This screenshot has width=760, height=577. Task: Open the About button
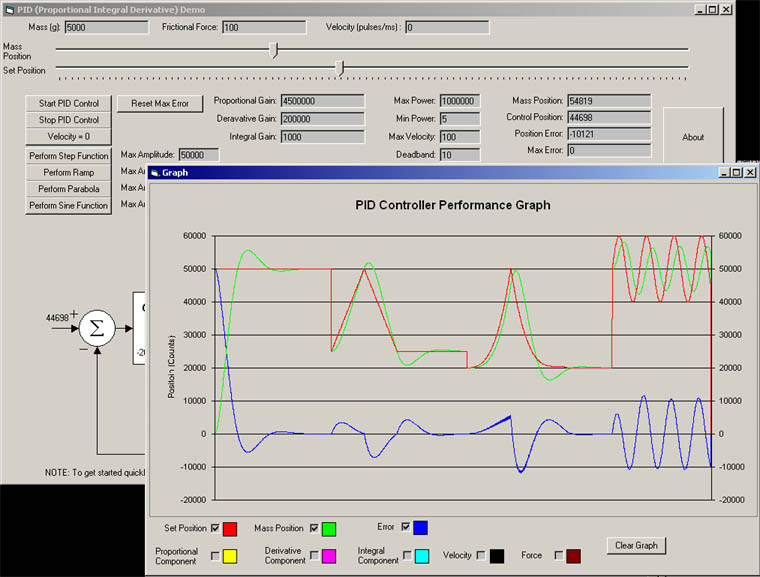coord(693,137)
